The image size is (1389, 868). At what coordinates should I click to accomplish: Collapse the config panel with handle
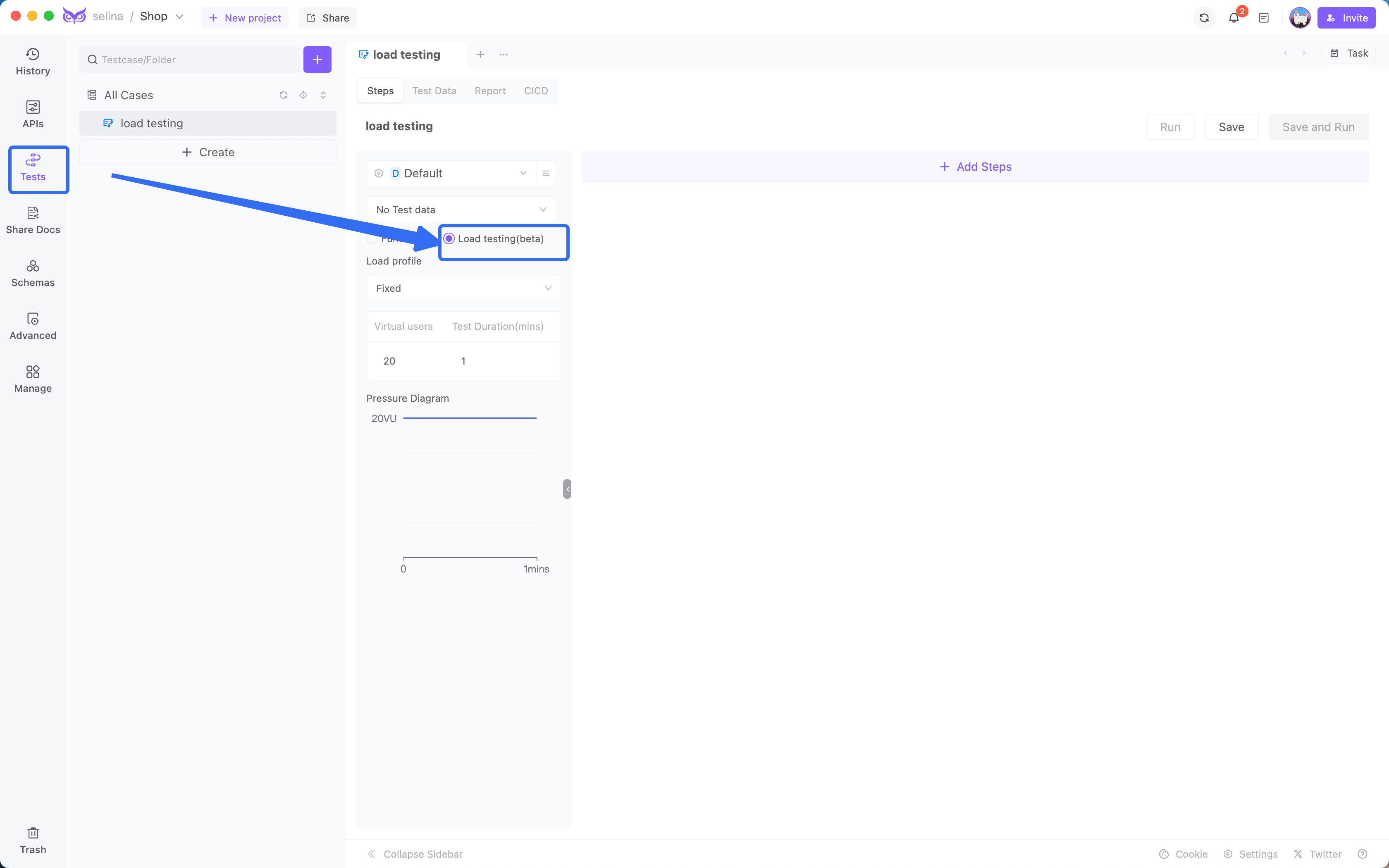(567, 489)
